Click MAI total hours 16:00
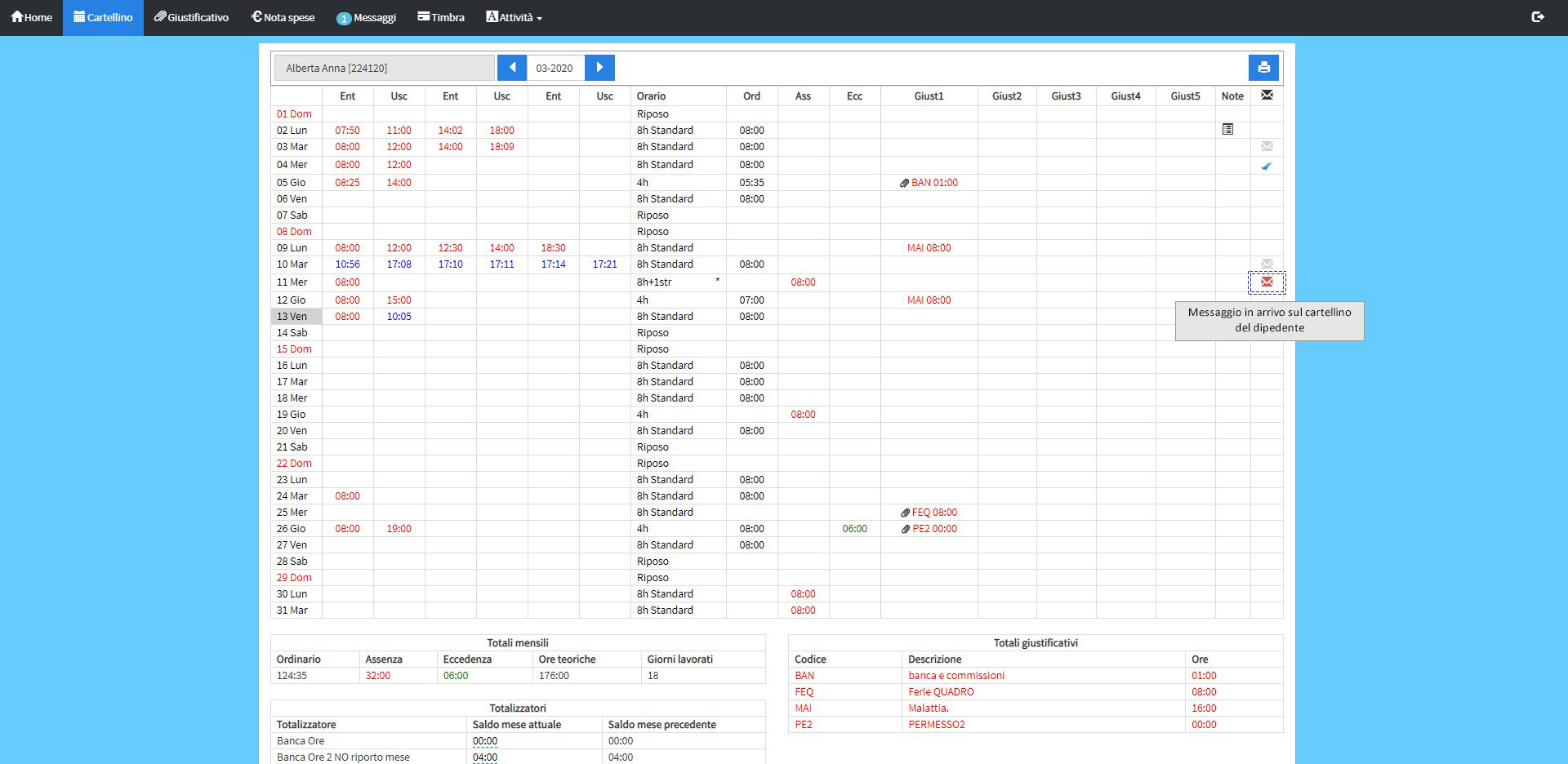Image resolution: width=1568 pixels, height=764 pixels. click(x=1204, y=708)
